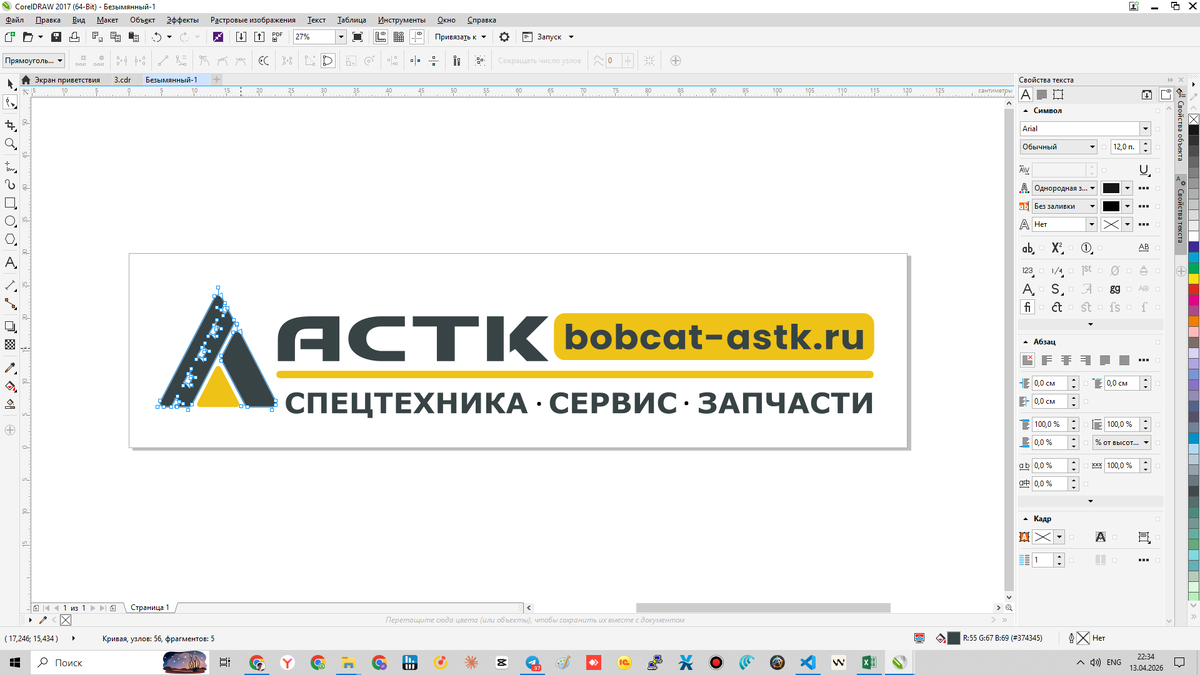The width and height of the screenshot is (1200, 675).
Task: Click more options dots in Кадр columns row
Action: pos(1144,561)
